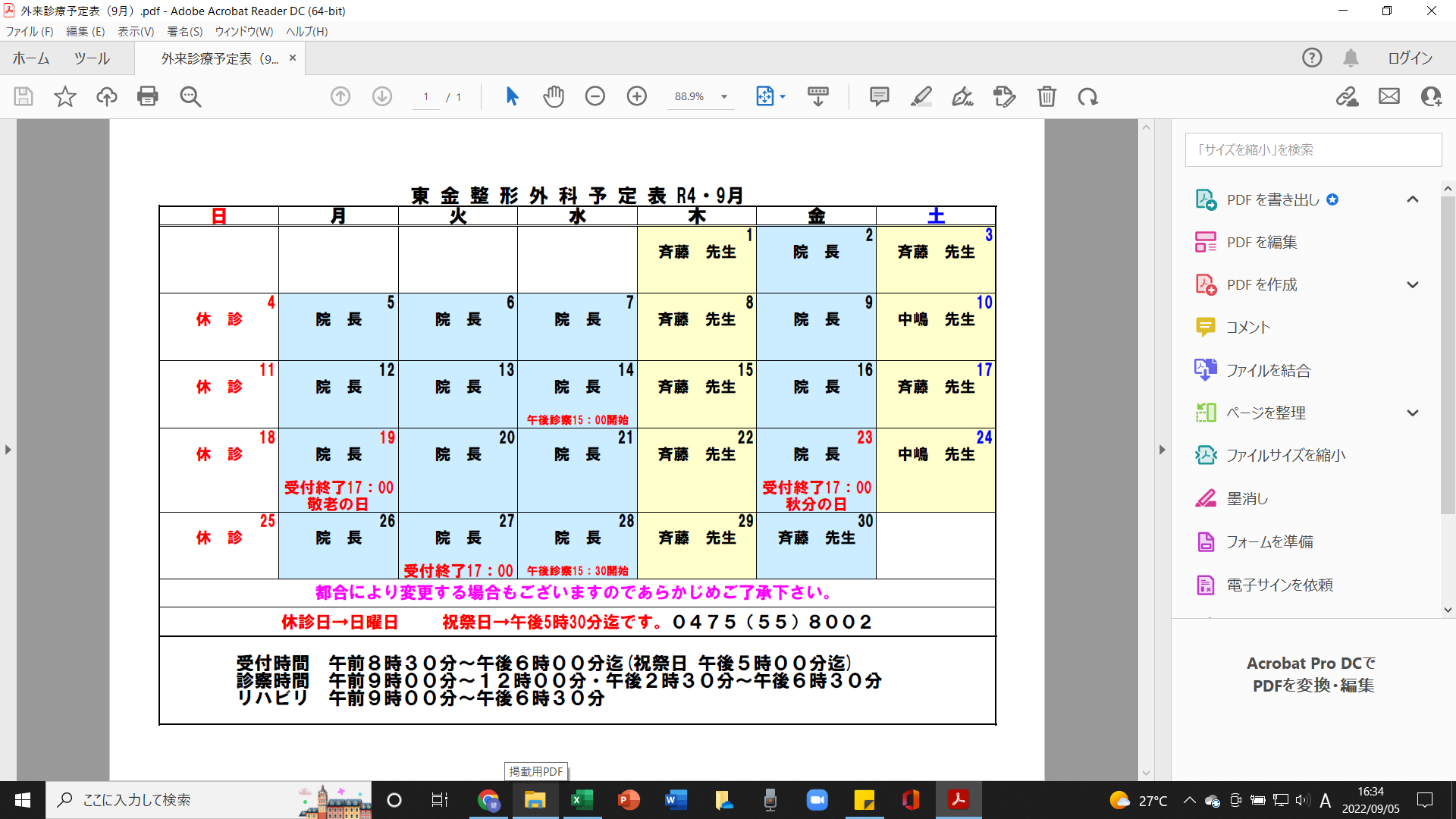Open the sign document tool
This screenshot has height=819, width=1456.
click(963, 96)
